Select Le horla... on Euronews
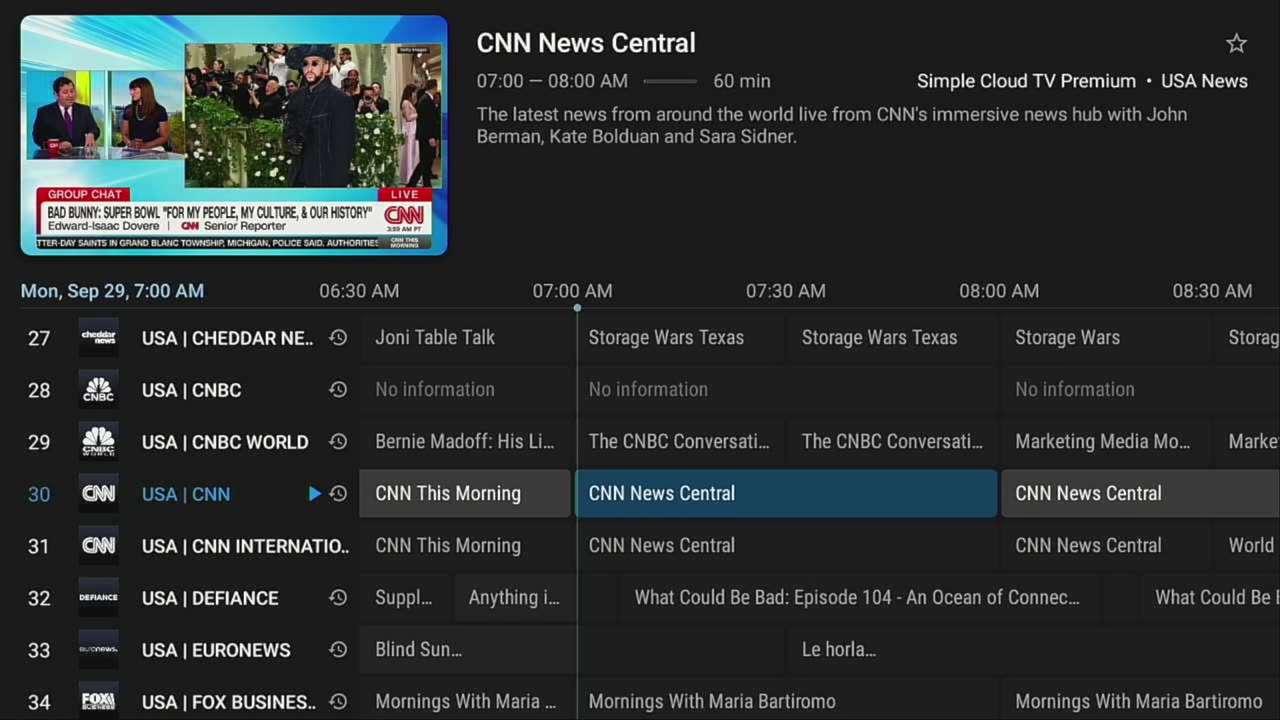Image resolution: width=1280 pixels, height=720 pixels. point(1034,650)
